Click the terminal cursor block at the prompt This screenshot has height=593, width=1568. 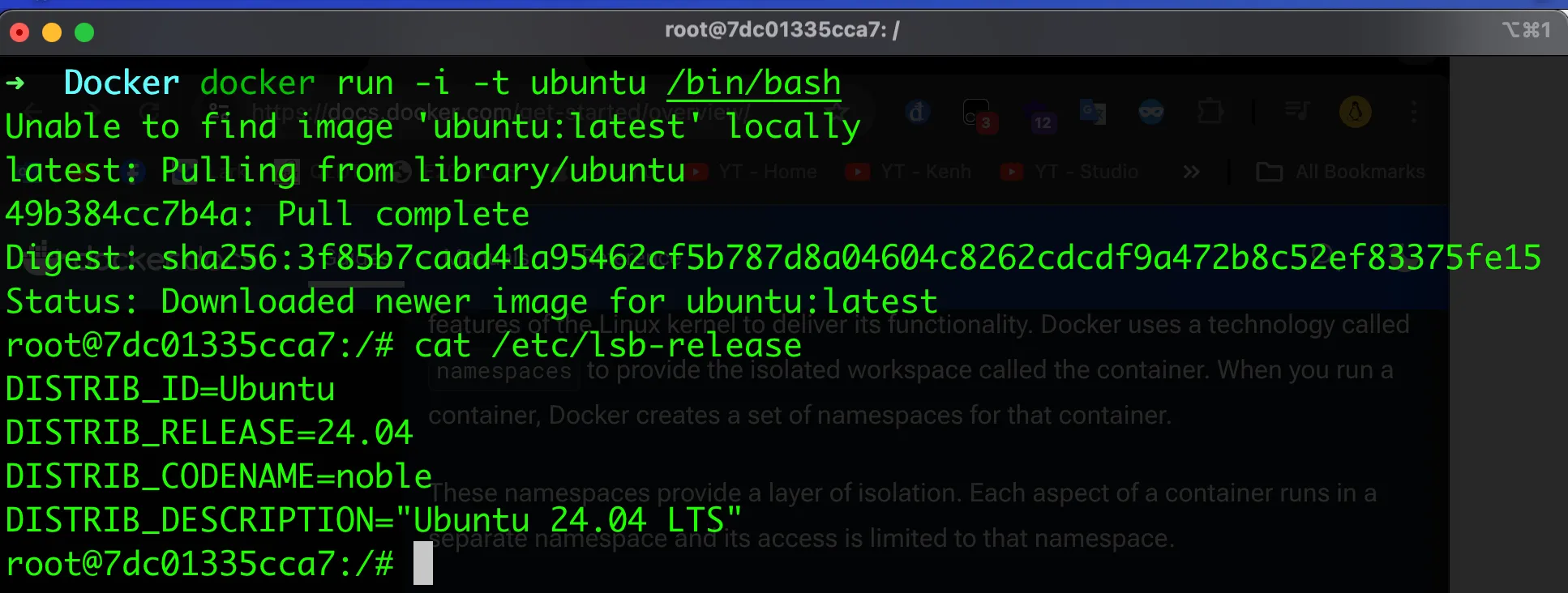click(423, 563)
